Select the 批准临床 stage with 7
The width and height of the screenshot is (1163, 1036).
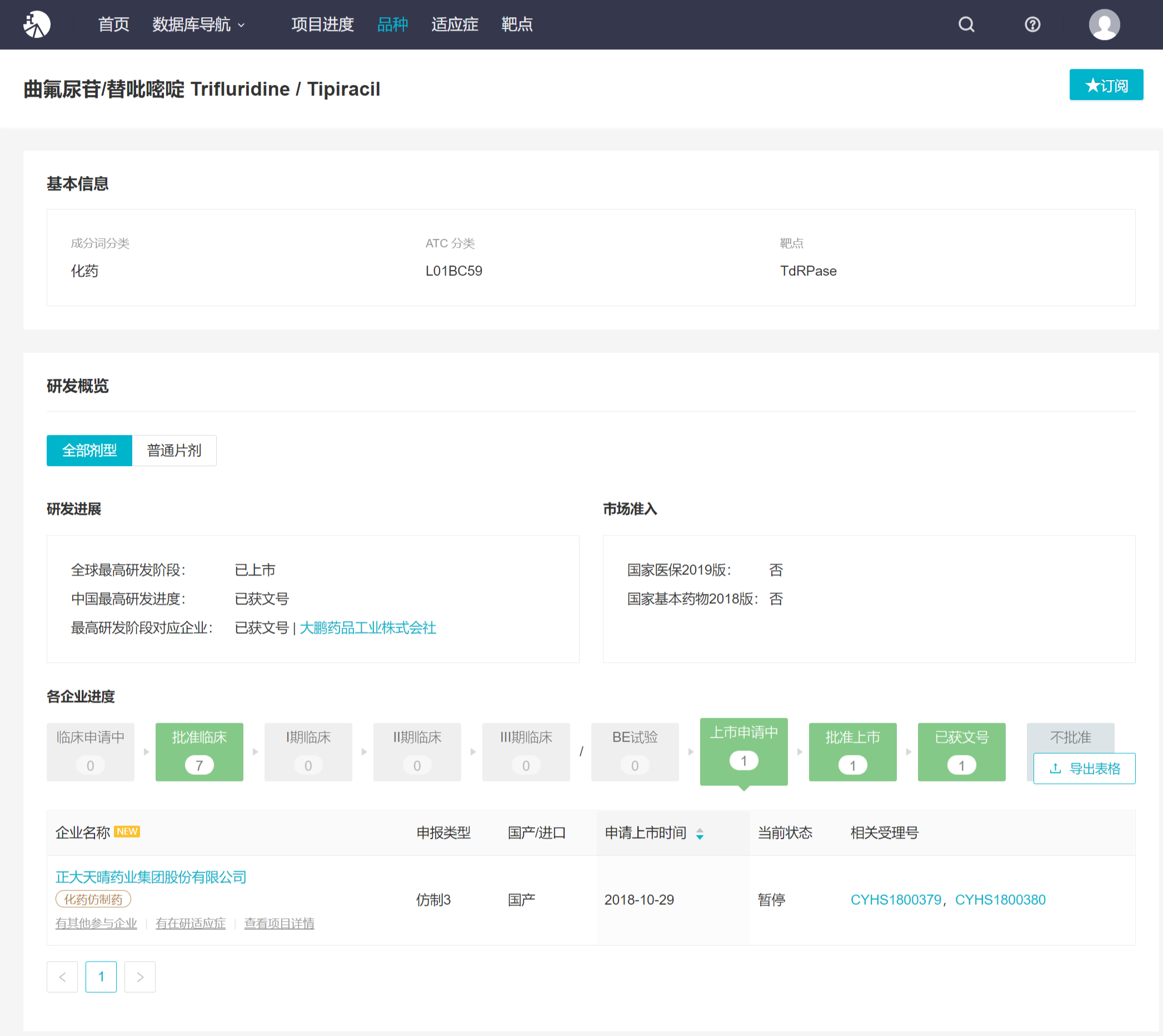coord(199,752)
